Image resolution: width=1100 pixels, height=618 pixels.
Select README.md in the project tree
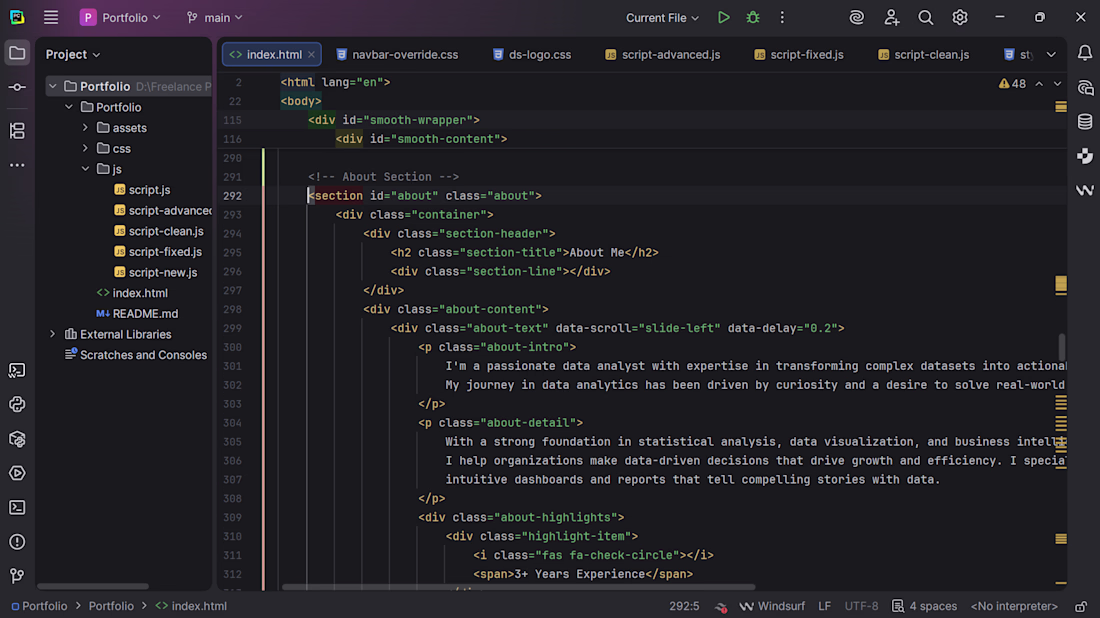tap(145, 313)
